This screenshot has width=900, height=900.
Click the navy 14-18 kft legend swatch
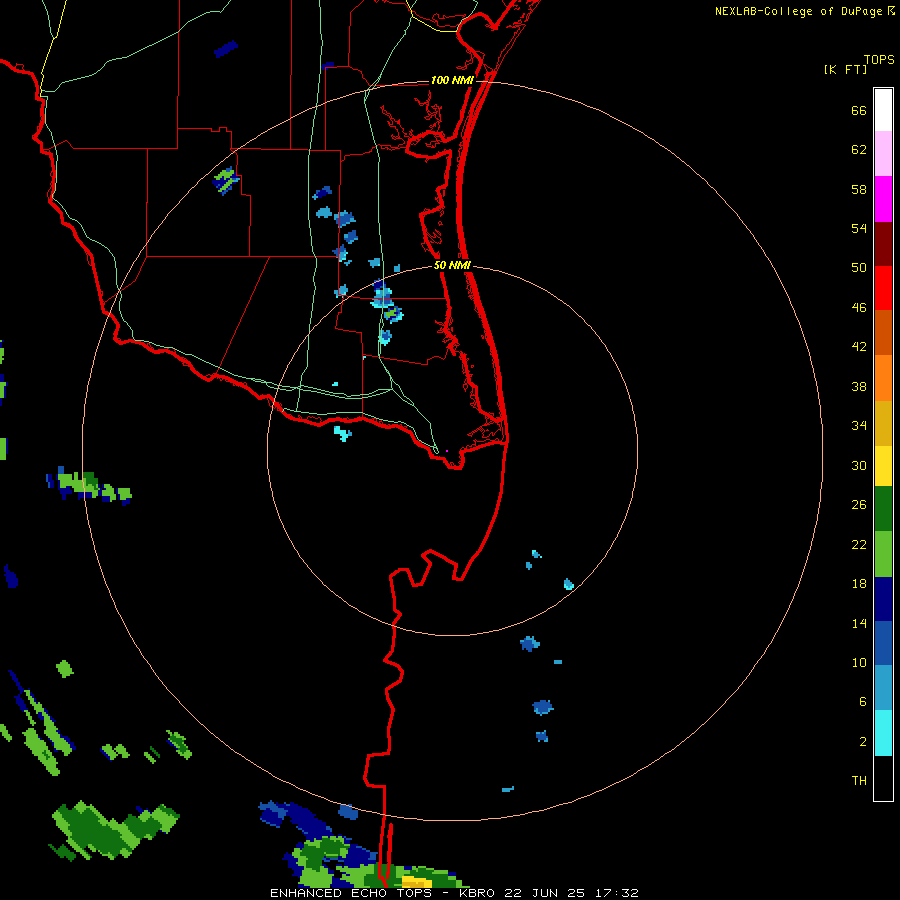pos(883,599)
